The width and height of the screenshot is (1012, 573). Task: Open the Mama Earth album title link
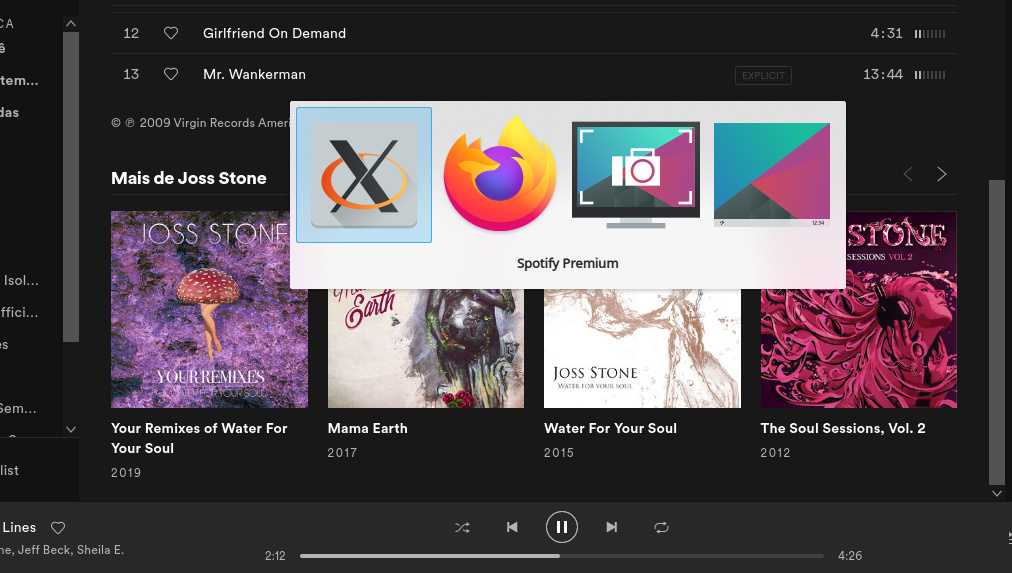pos(368,428)
